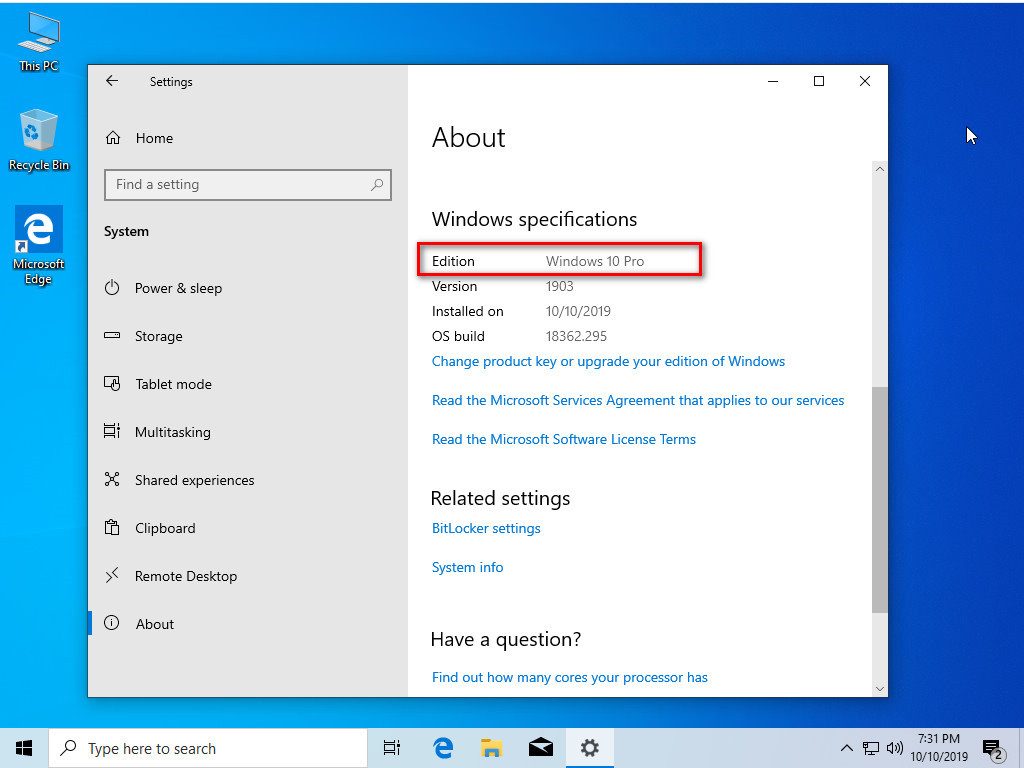
Task: Show hidden system tray icons
Action: point(846,748)
